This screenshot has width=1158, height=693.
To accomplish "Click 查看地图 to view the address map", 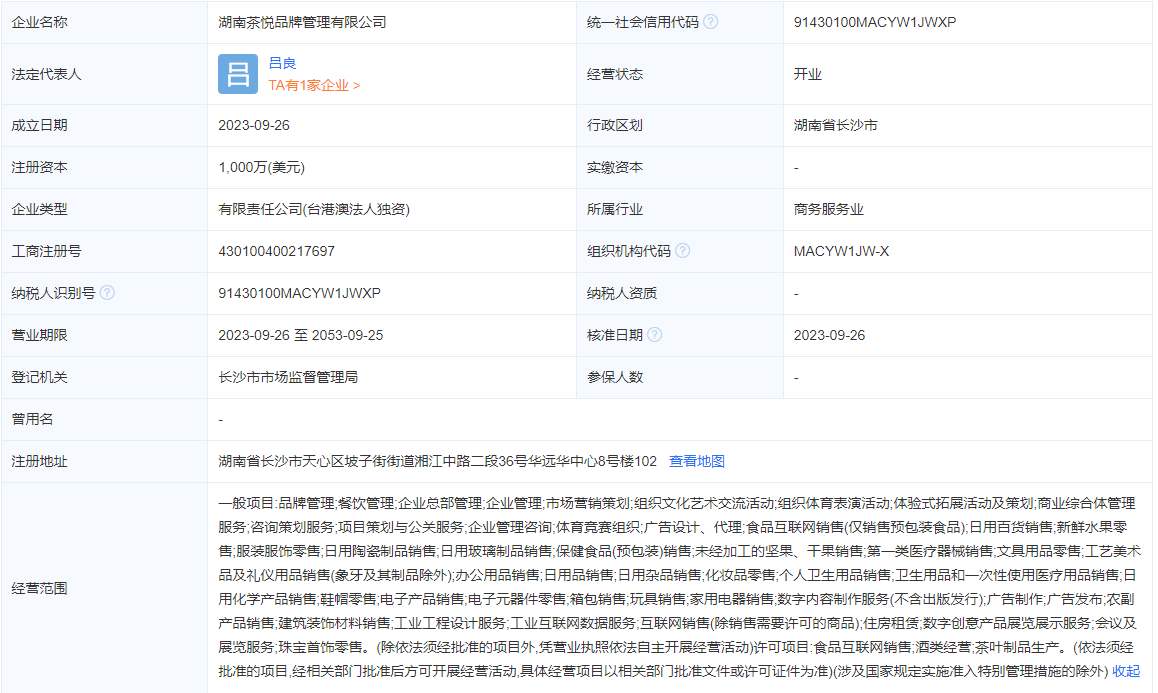I will pos(696,461).
